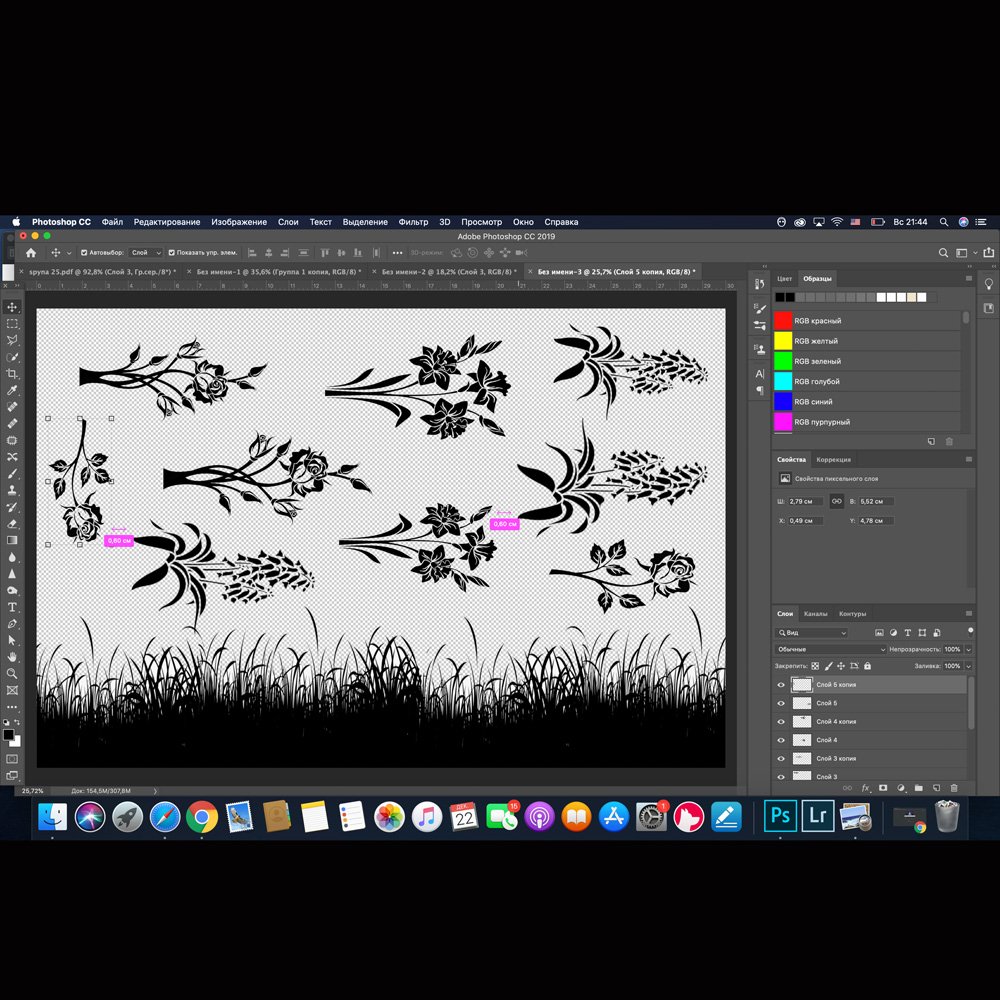This screenshot has height=1000, width=1000.
Task: Pick the Horizontal Type tool
Action: coord(12,607)
